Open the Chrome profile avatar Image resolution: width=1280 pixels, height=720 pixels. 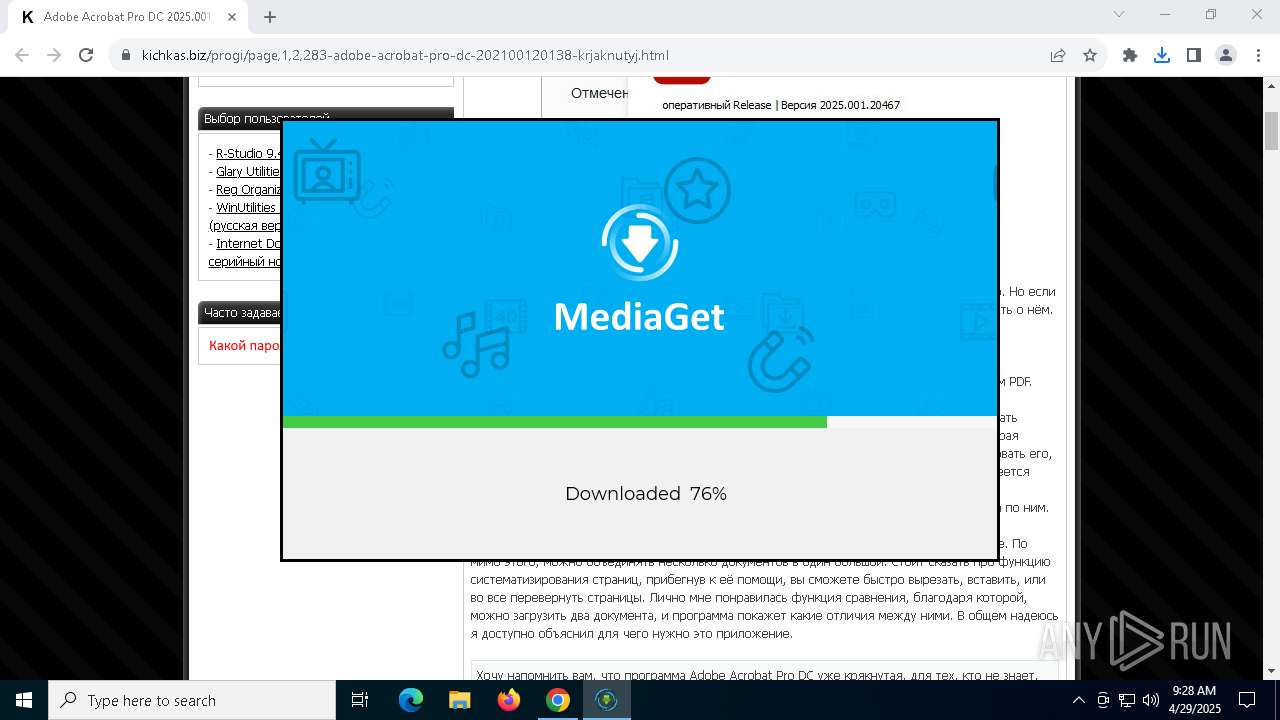[x=1226, y=55]
